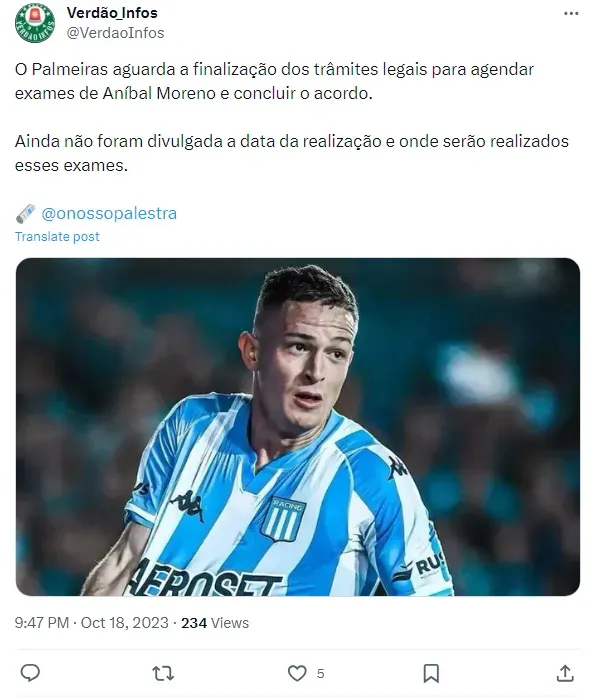Click the like count number 5

tap(321, 674)
